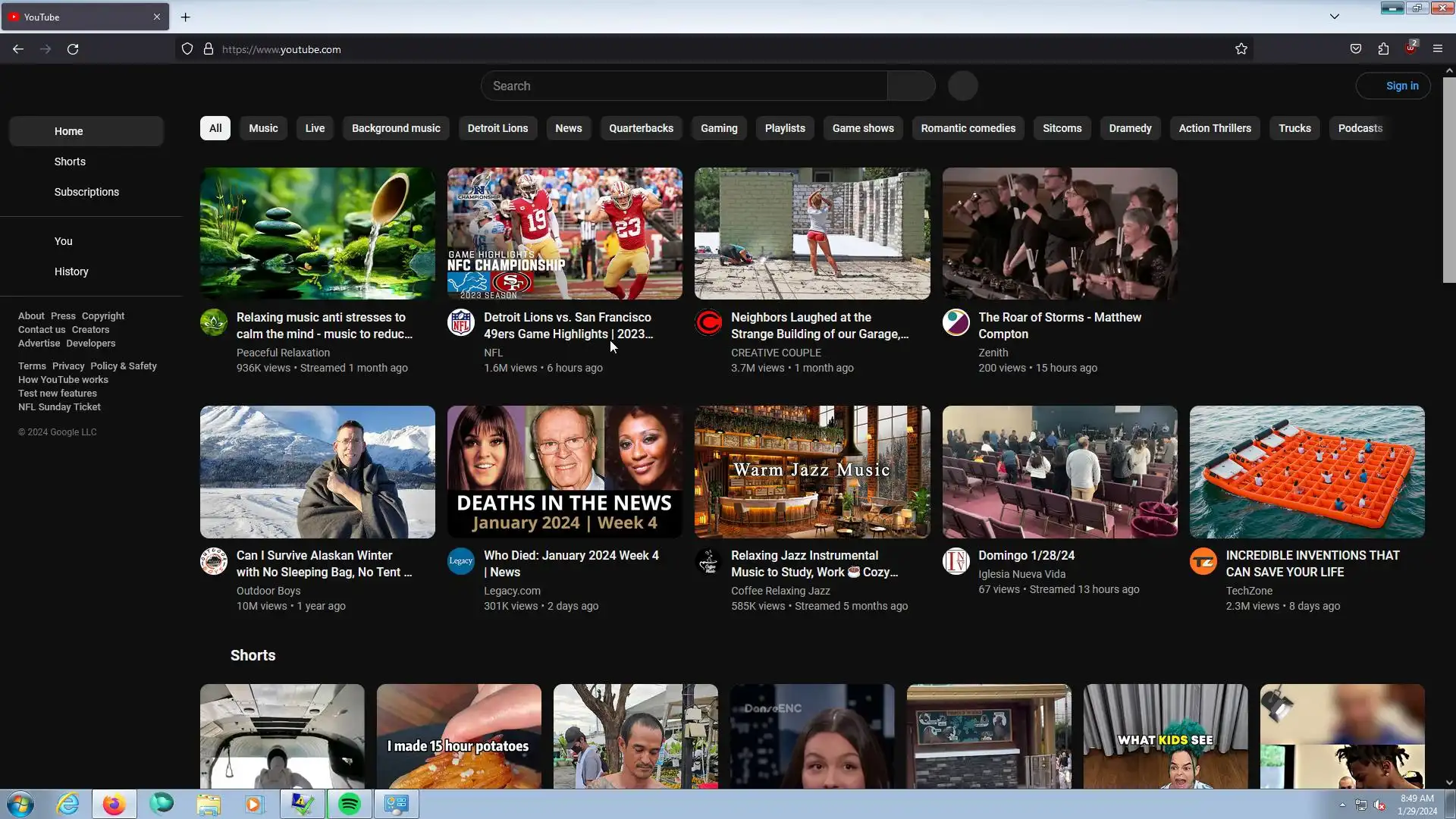Click the NFL channel avatar icon

coord(460,322)
